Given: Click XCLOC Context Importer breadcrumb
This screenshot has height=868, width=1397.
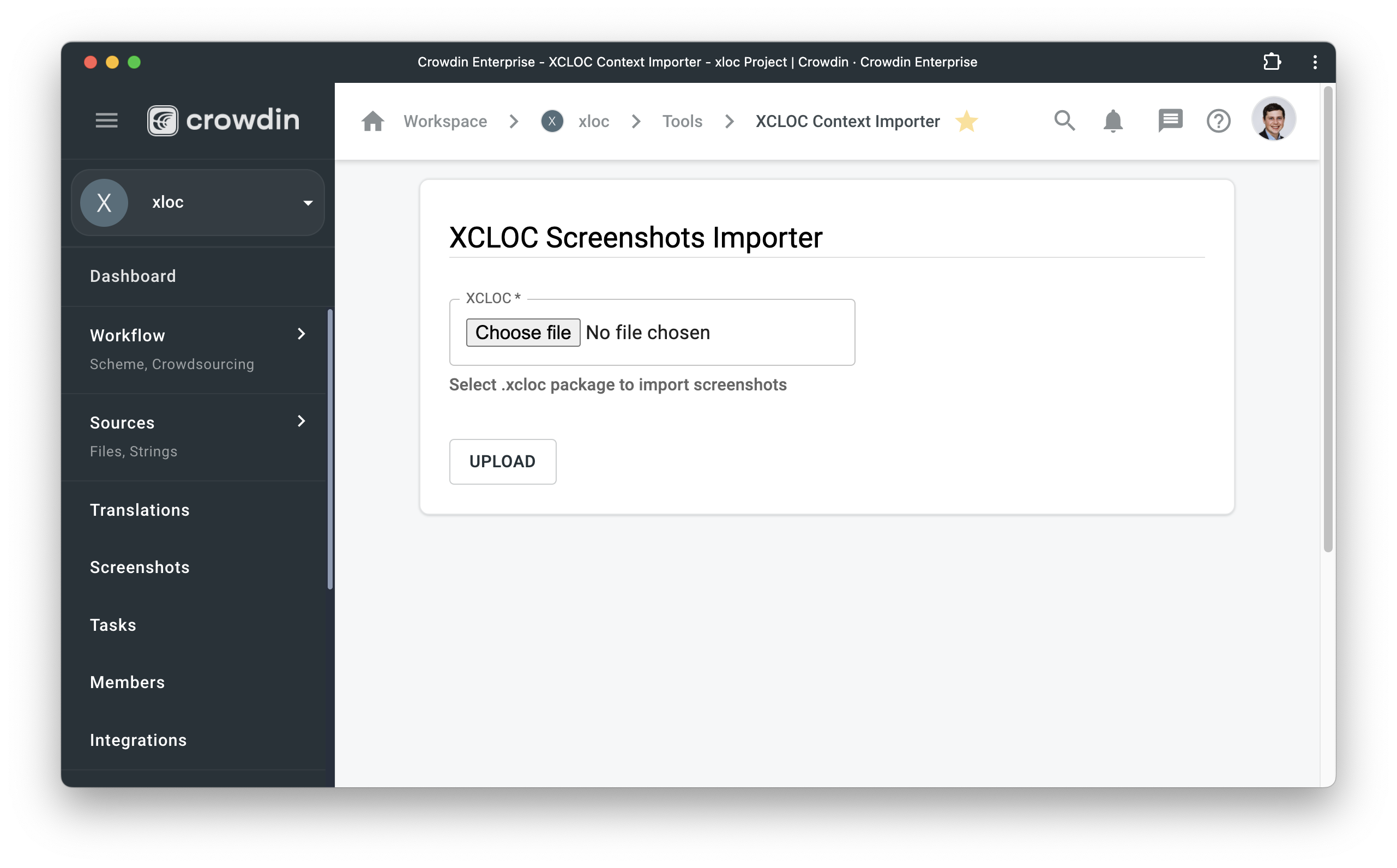Looking at the screenshot, I should (847, 121).
